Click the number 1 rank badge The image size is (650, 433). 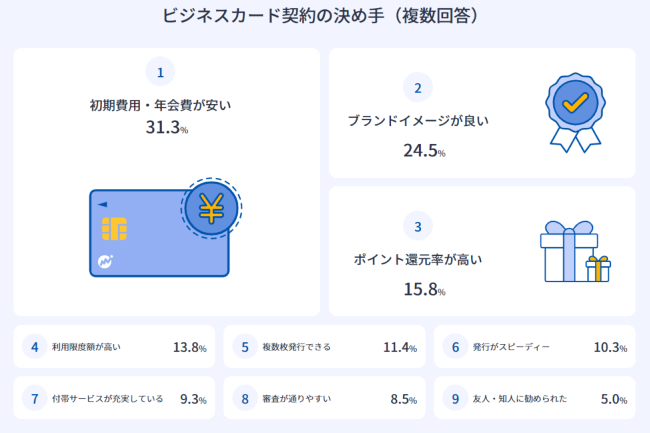160,72
